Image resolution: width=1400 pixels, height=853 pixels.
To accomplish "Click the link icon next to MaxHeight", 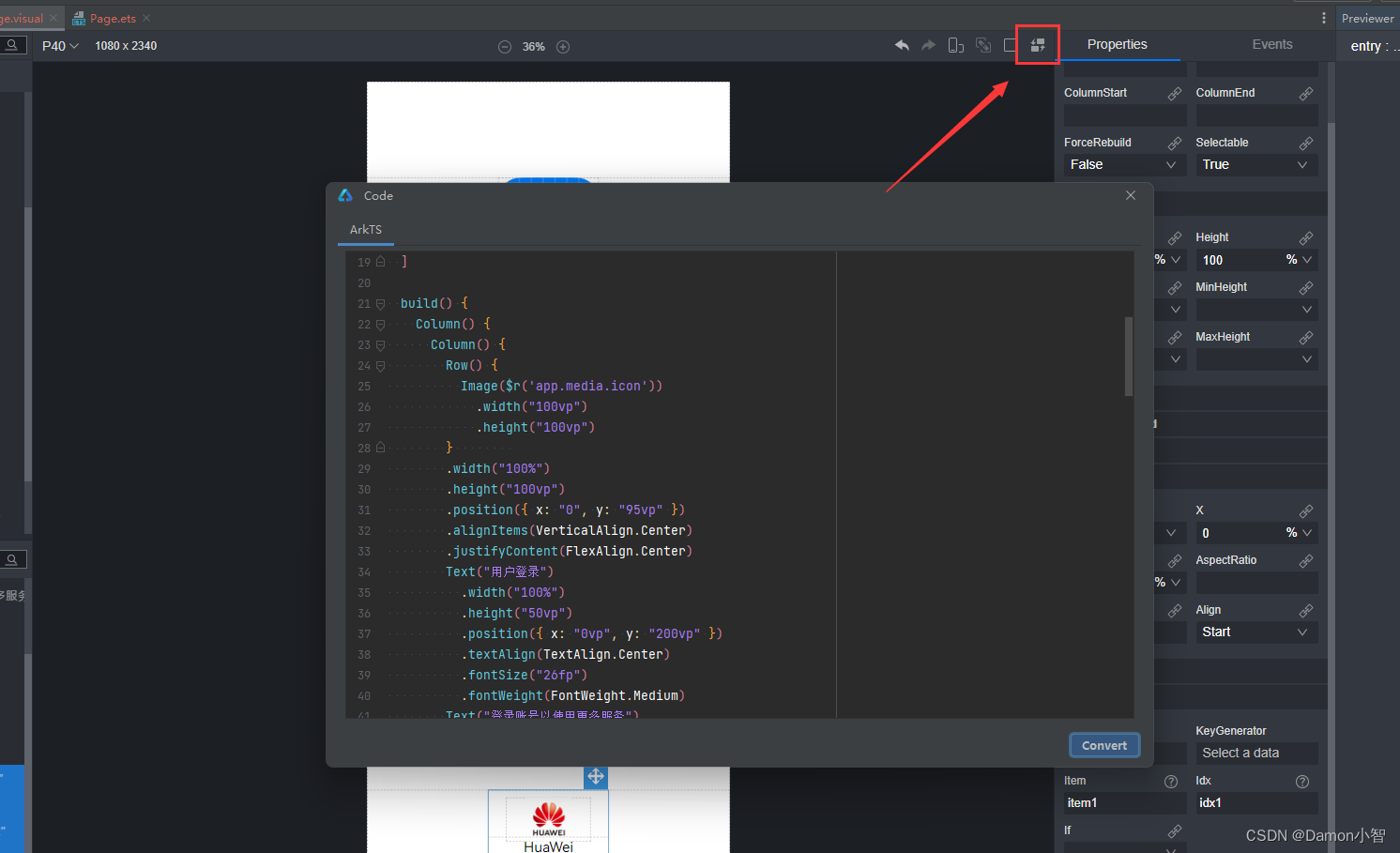I will pos(1305,338).
